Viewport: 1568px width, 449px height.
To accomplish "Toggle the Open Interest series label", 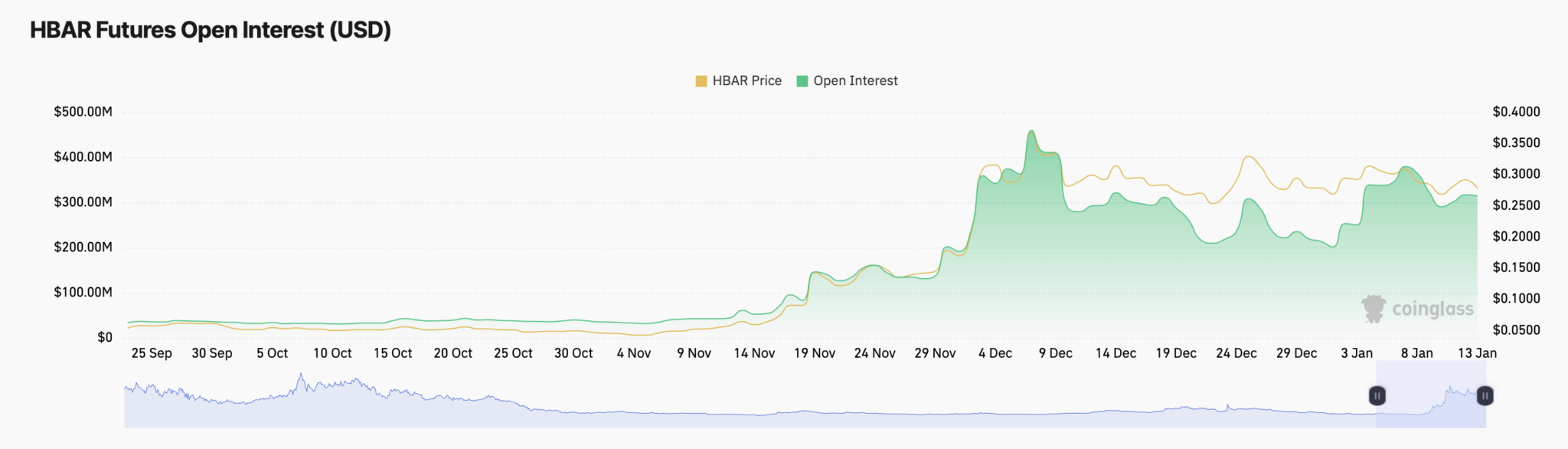I will coord(855,81).
